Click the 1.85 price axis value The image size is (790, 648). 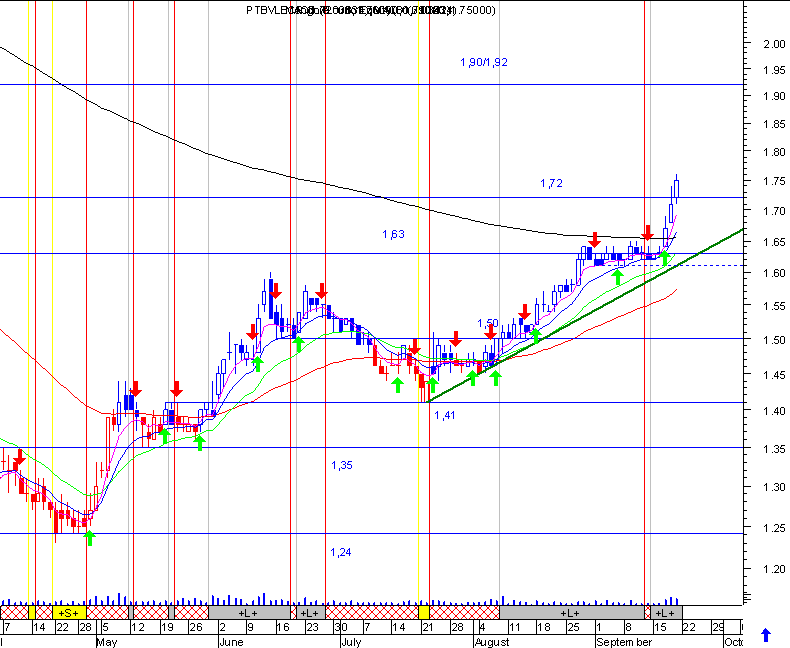click(x=774, y=124)
